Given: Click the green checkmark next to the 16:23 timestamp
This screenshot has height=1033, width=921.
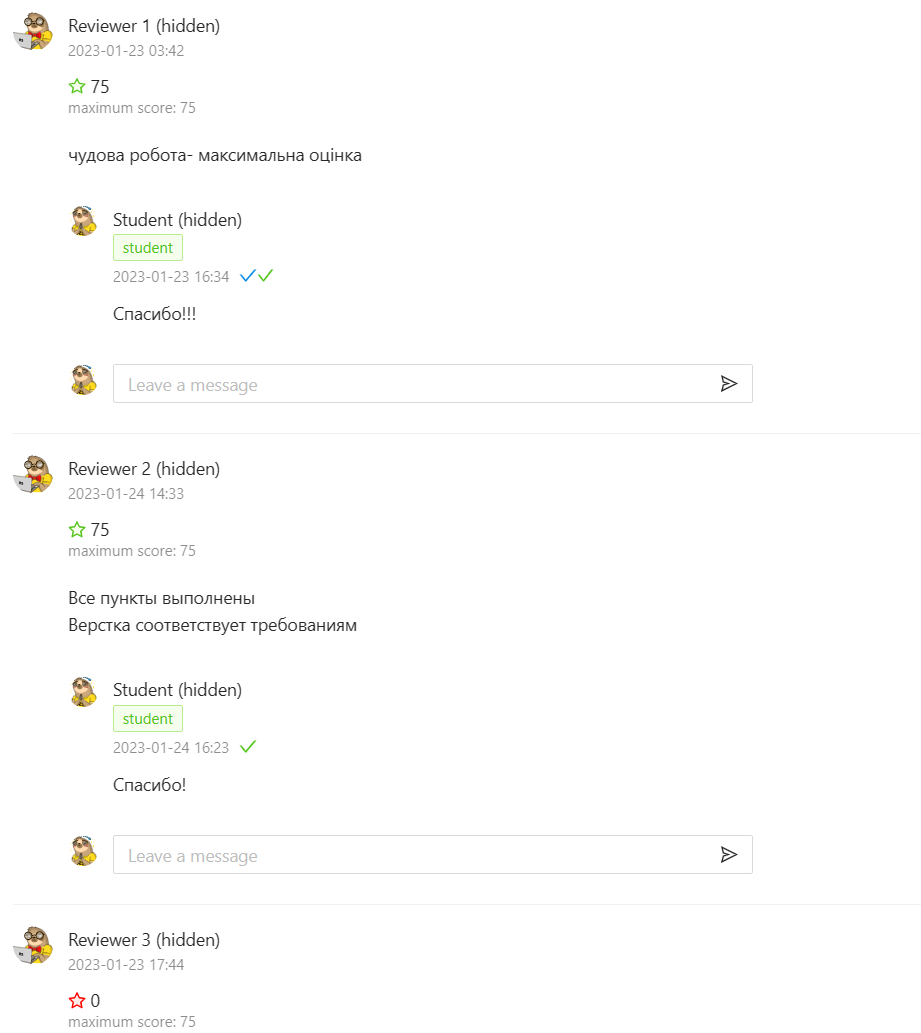Looking at the screenshot, I should [x=248, y=746].
